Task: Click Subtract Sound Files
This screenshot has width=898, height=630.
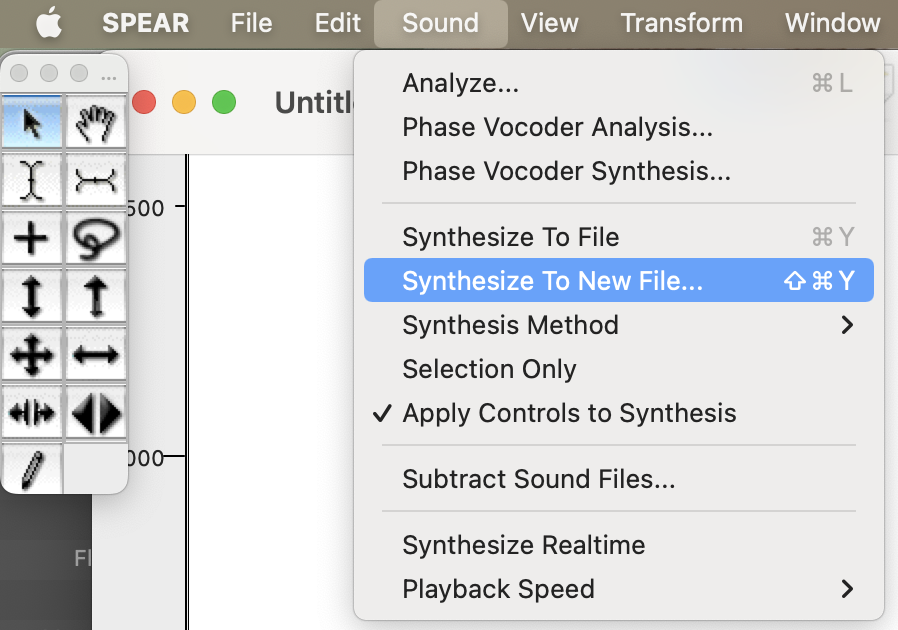Action: click(538, 479)
